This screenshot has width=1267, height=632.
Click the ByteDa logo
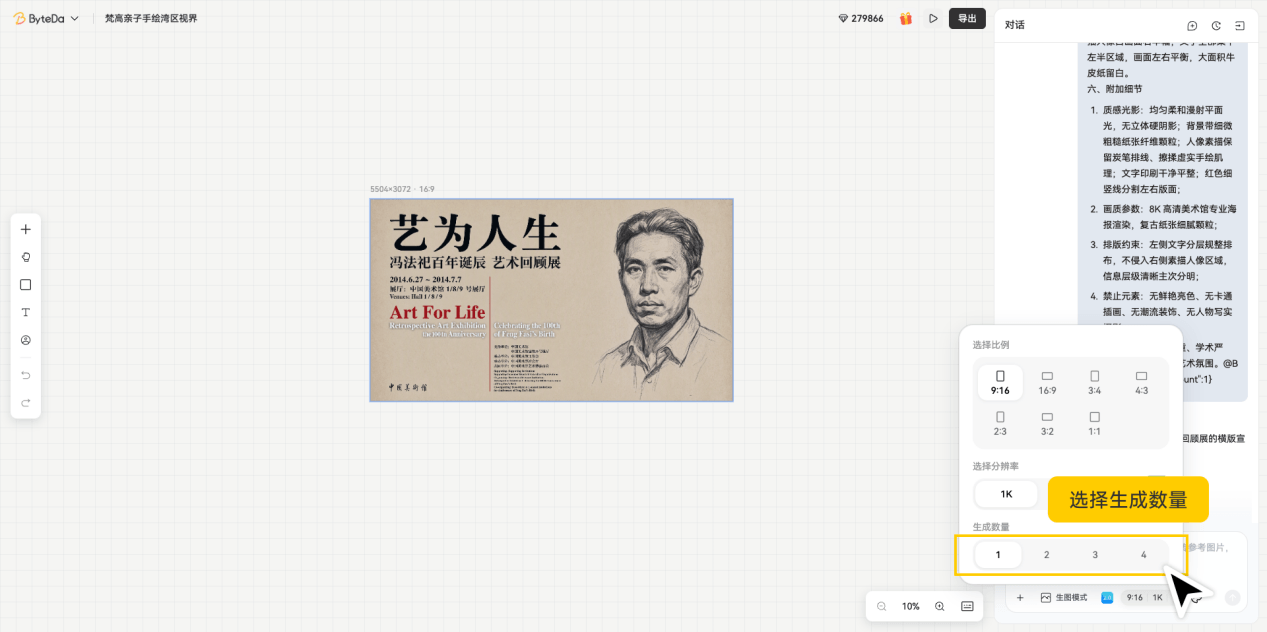pyautogui.click(x=39, y=18)
